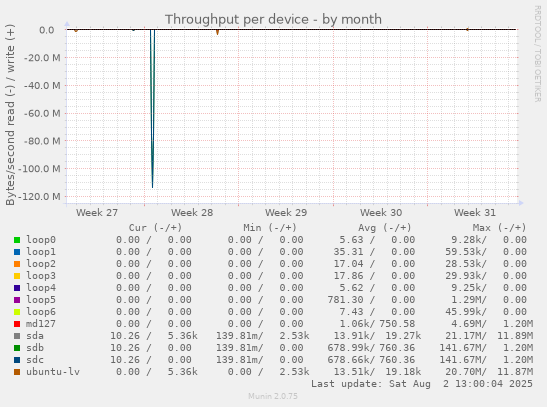
Task: Select the dark purple loop4 swatch
Action: (x=17, y=288)
